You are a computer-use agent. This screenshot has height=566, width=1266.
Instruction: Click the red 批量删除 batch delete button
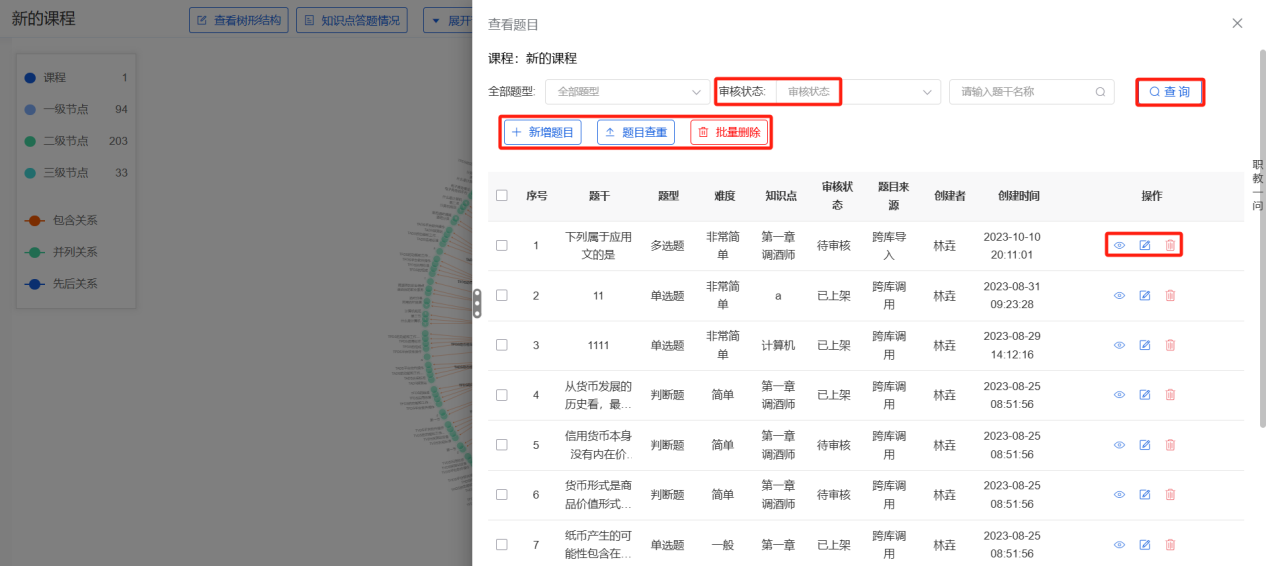pos(729,132)
